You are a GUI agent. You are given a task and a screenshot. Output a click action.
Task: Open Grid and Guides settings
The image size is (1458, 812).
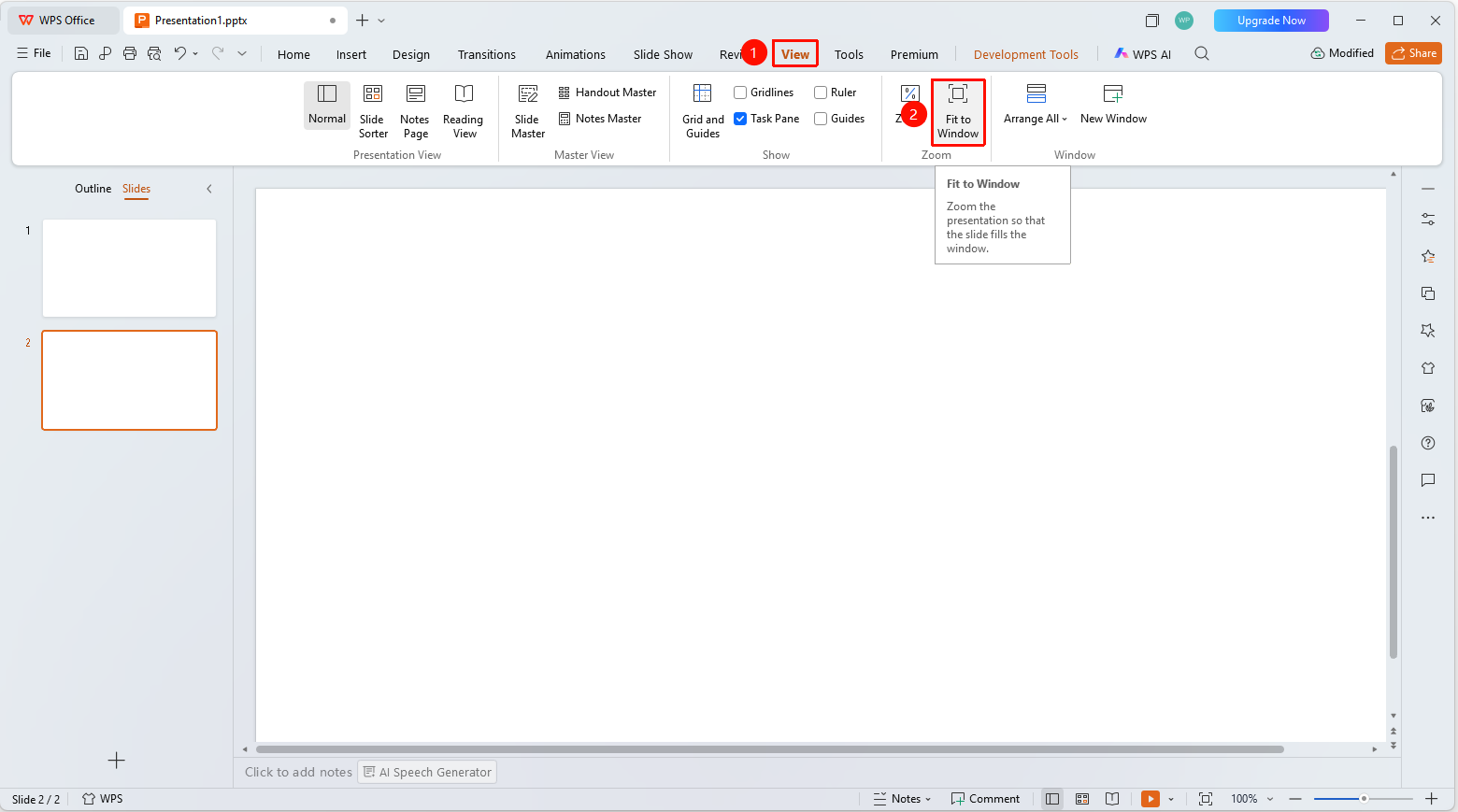(x=703, y=110)
